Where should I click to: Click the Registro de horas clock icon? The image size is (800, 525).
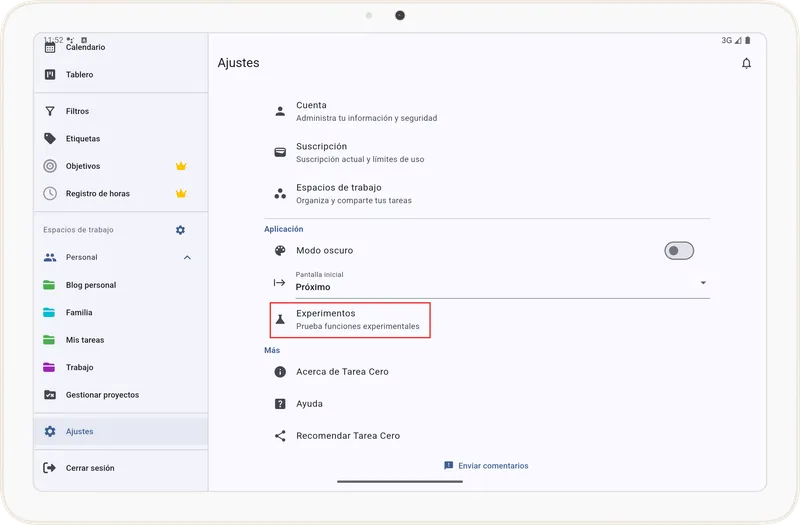tap(50, 193)
